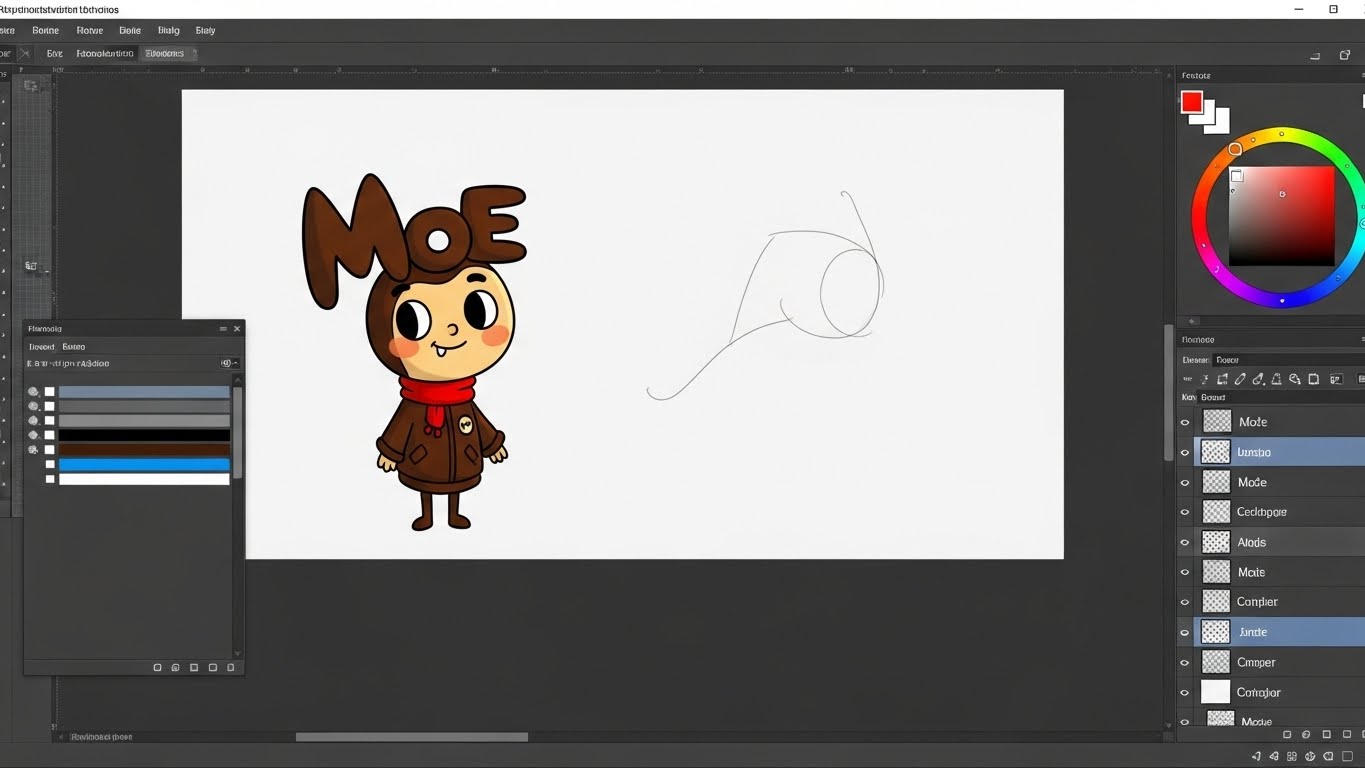
Task: Hide the Cecklopore layer using its eye icon
Action: click(x=1185, y=512)
